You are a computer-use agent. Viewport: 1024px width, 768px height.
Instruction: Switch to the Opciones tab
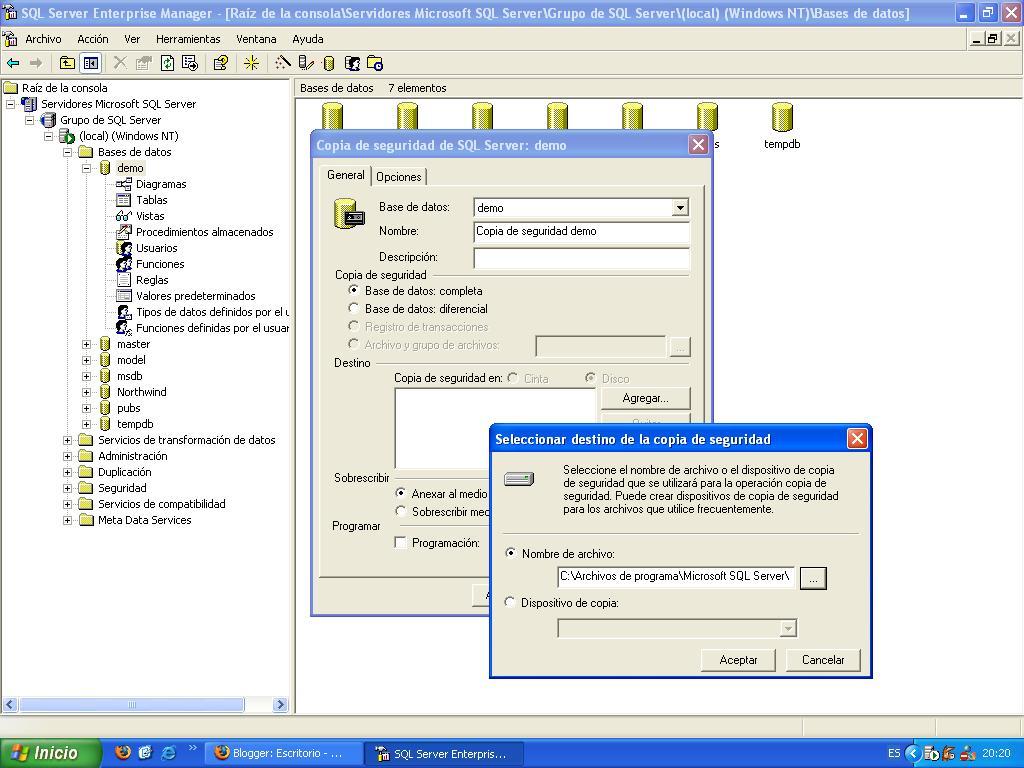tap(398, 177)
